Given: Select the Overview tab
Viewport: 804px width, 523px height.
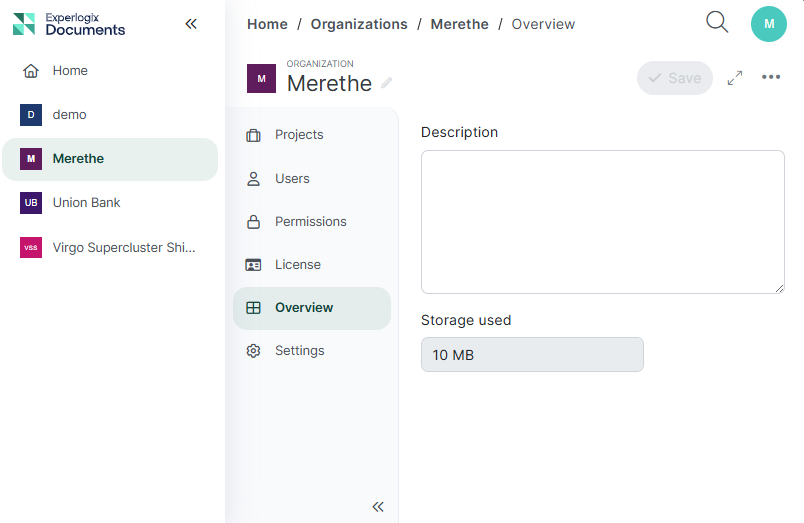Looking at the screenshot, I should click(x=312, y=308).
